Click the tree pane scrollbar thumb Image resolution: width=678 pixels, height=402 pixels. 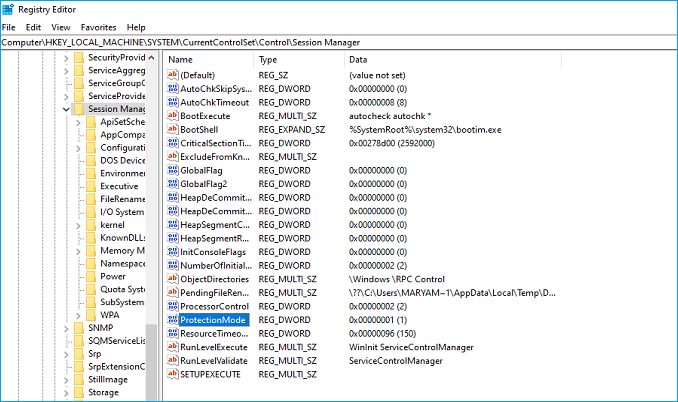151,362
